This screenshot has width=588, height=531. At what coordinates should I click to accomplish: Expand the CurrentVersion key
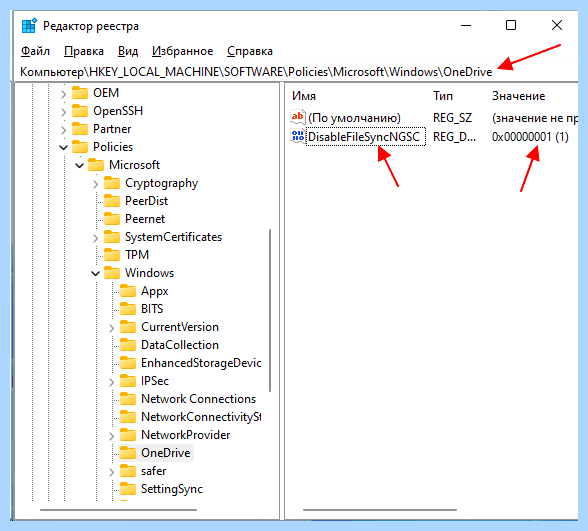click(111, 328)
